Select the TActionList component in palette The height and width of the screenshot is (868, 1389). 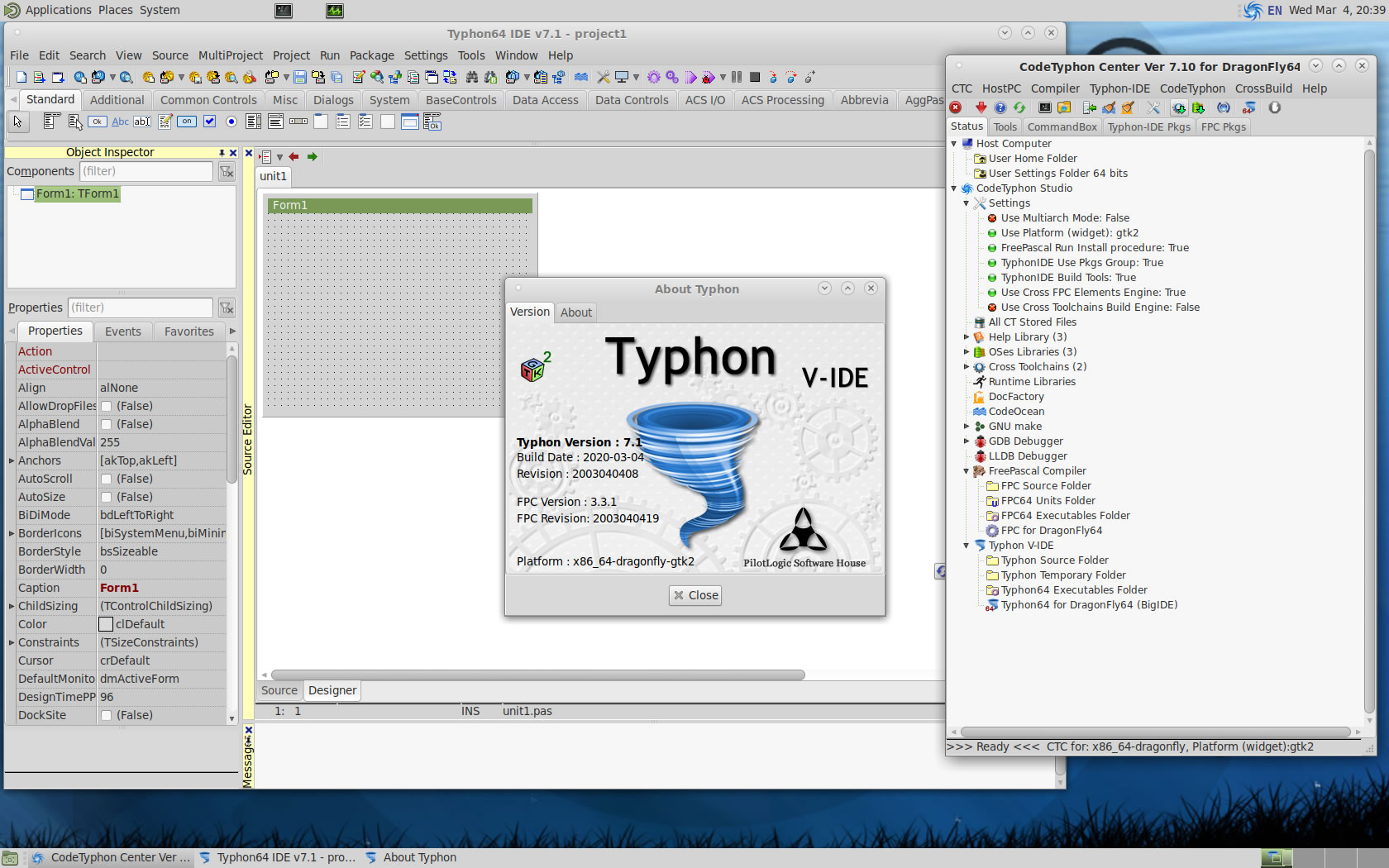(432, 122)
